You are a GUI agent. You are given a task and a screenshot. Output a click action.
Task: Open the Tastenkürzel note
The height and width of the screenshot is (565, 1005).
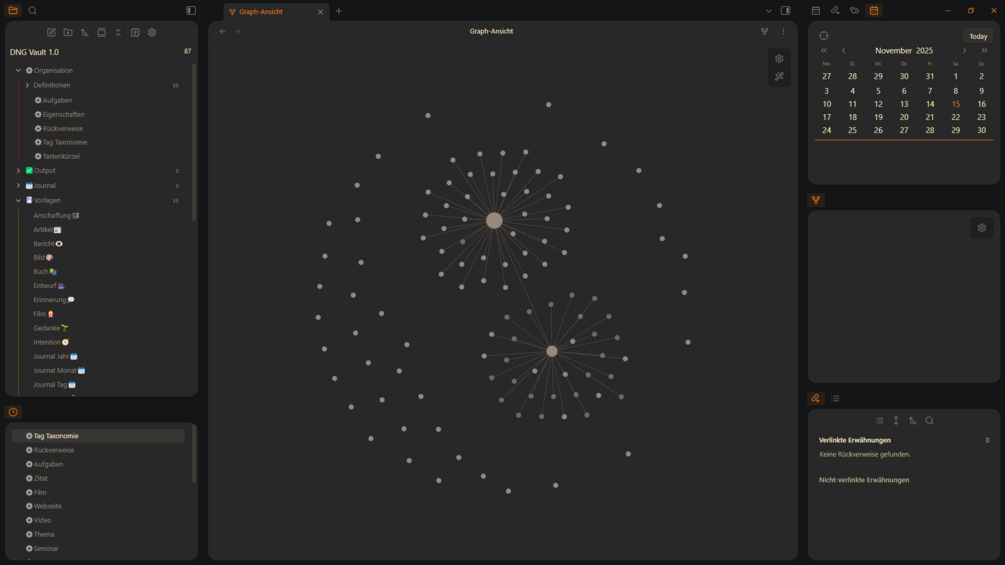(57, 156)
